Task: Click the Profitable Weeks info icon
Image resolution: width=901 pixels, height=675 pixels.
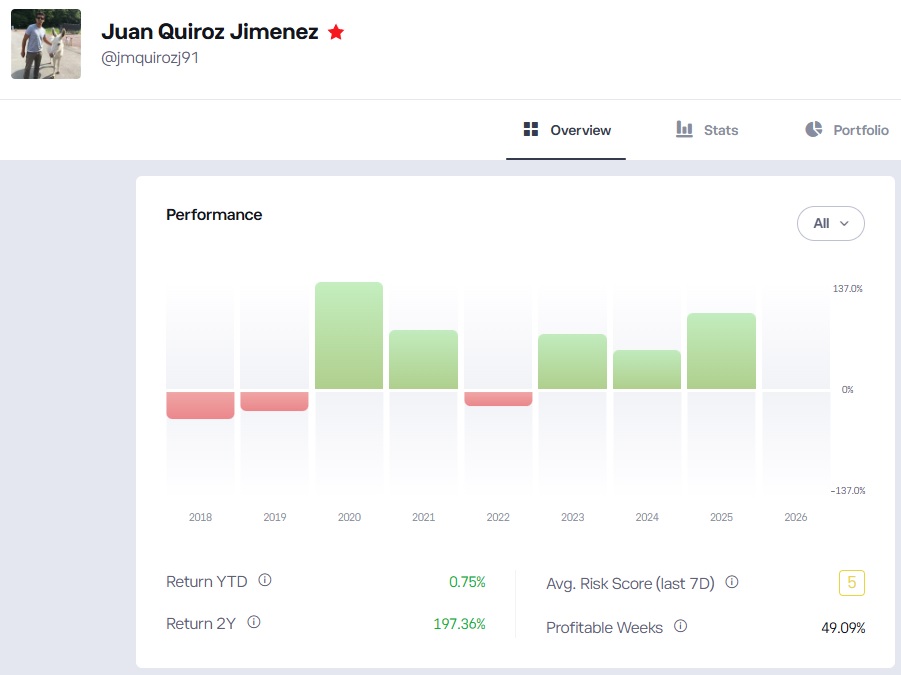Action: point(682,625)
